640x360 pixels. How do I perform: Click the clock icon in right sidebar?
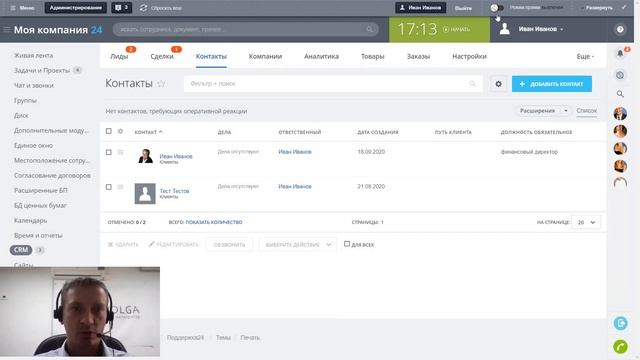tap(620, 75)
